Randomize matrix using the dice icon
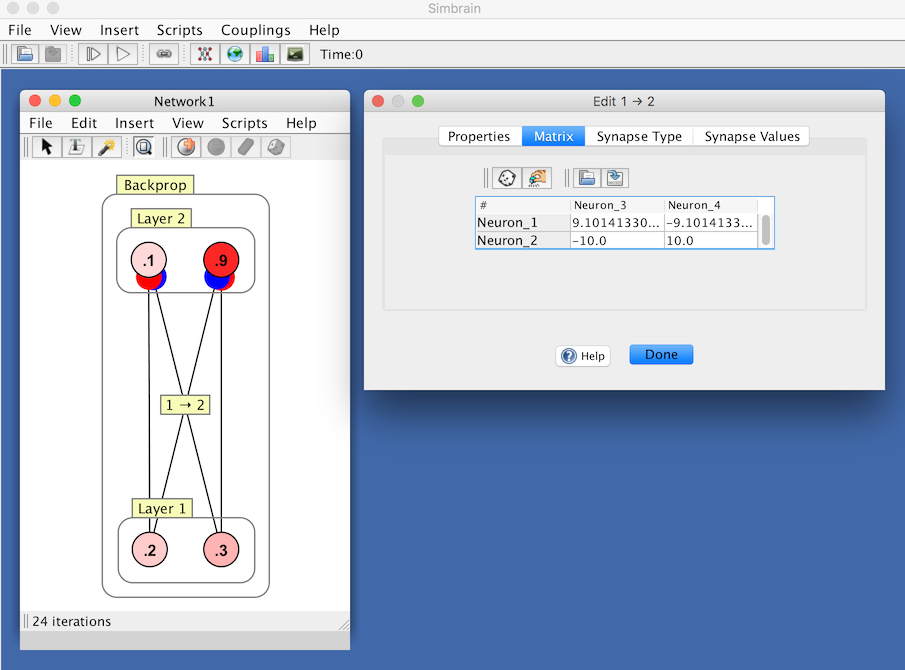 coord(507,178)
